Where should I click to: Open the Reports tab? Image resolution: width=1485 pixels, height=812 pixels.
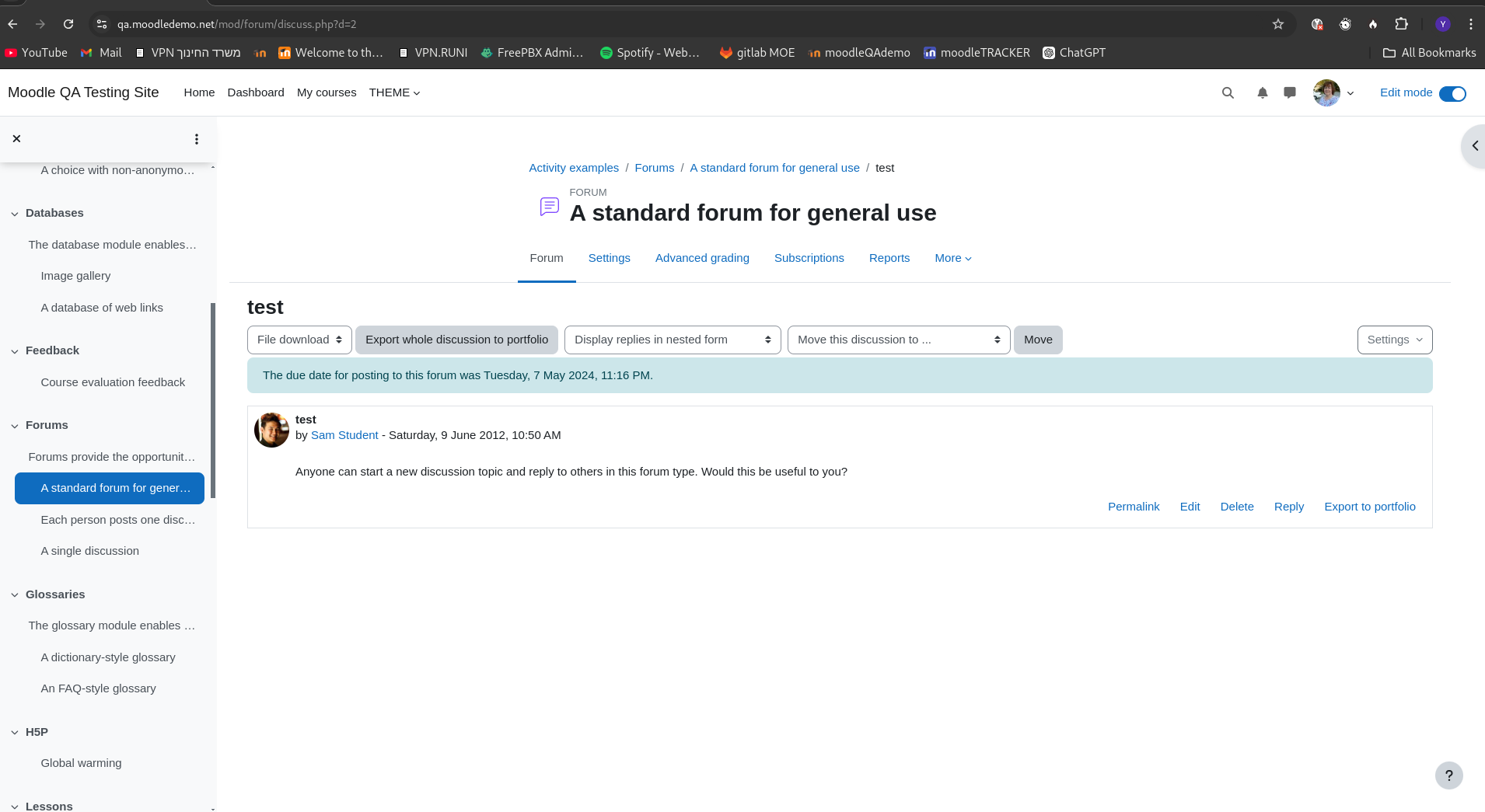point(889,258)
